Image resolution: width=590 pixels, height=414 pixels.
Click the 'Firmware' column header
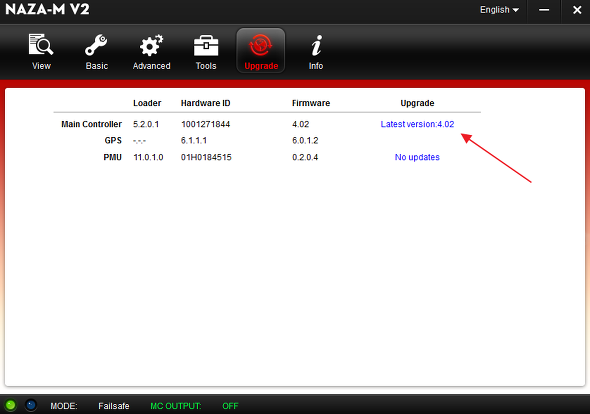311,103
